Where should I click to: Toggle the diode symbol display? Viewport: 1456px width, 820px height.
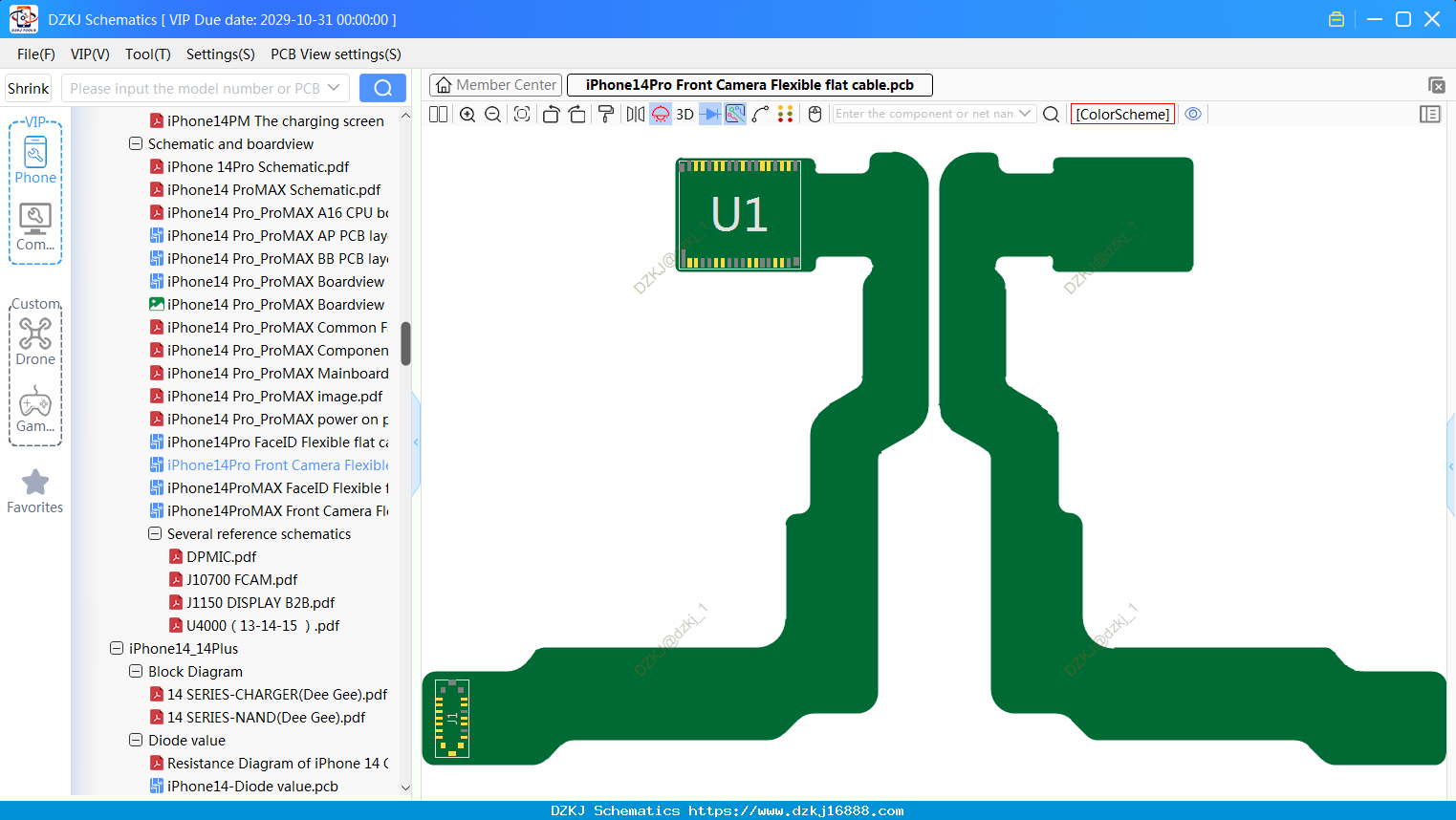point(710,114)
